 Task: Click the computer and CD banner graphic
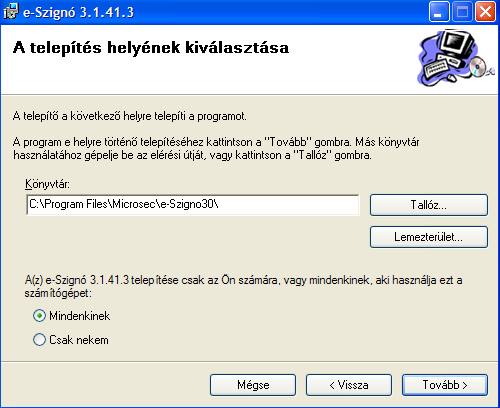tap(456, 58)
